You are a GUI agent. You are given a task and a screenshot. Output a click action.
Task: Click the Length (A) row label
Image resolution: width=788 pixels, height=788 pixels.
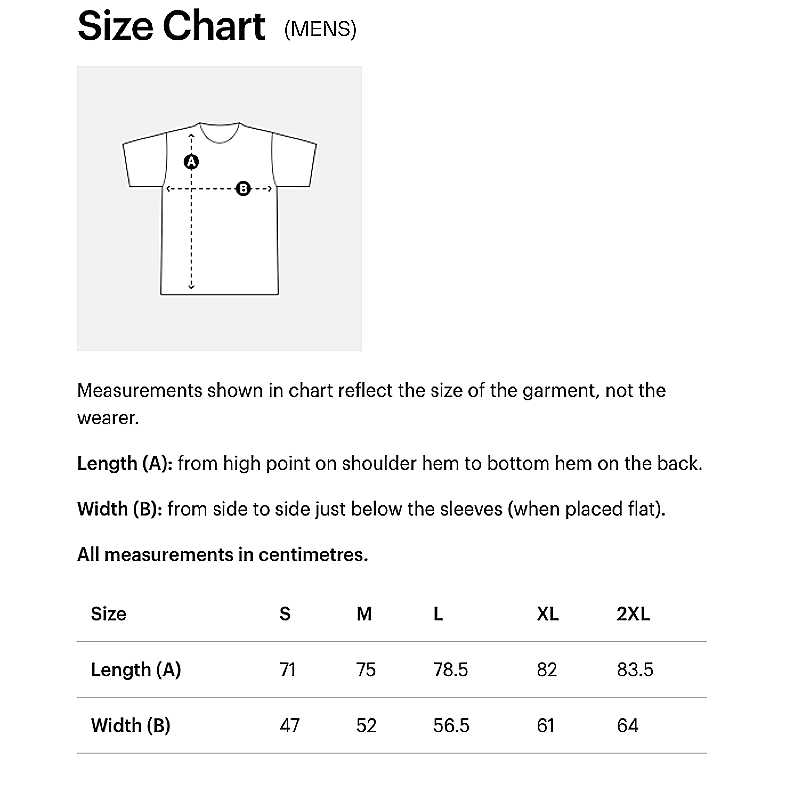tap(136, 669)
